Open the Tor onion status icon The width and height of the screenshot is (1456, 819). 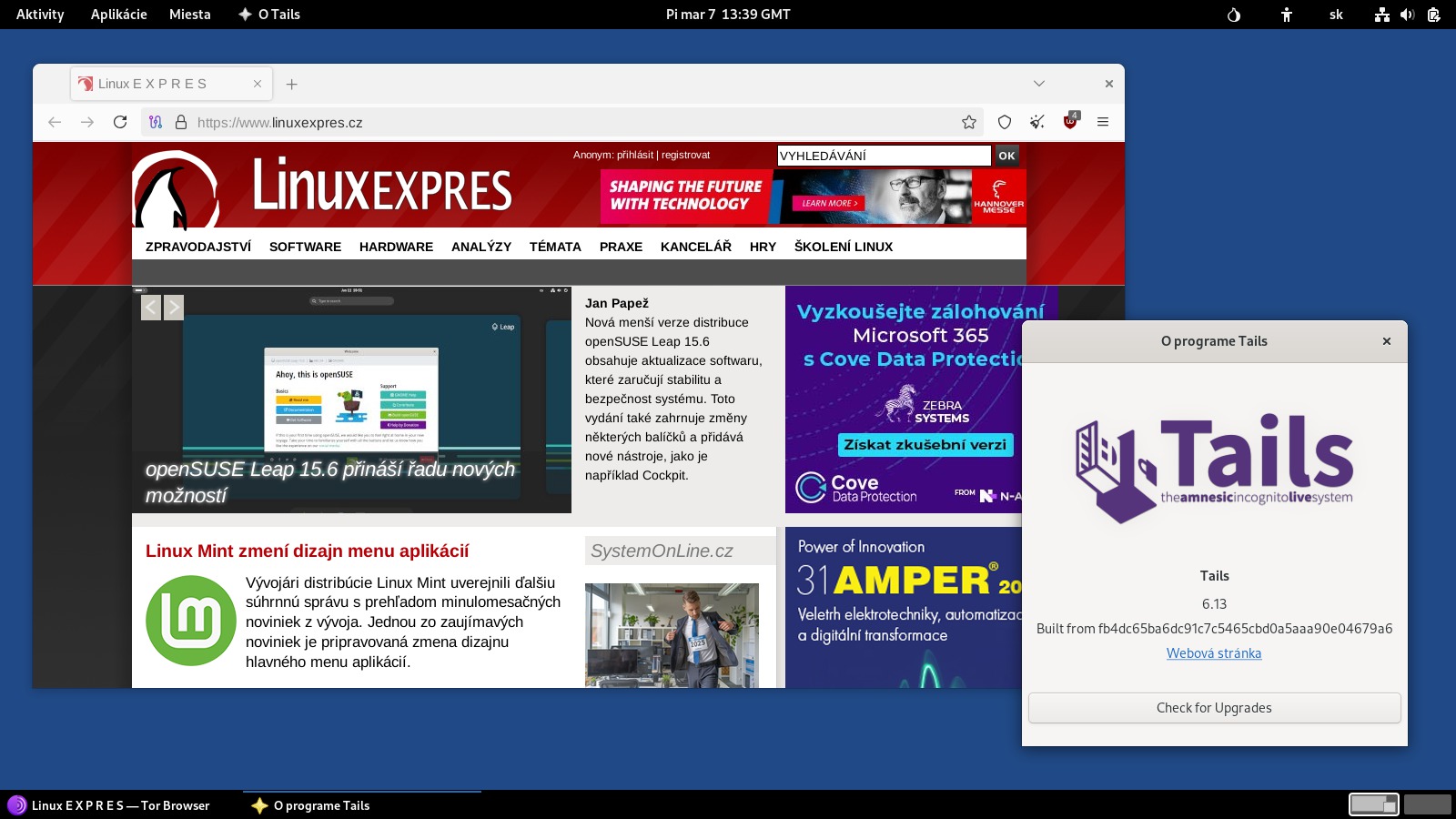point(1234,15)
